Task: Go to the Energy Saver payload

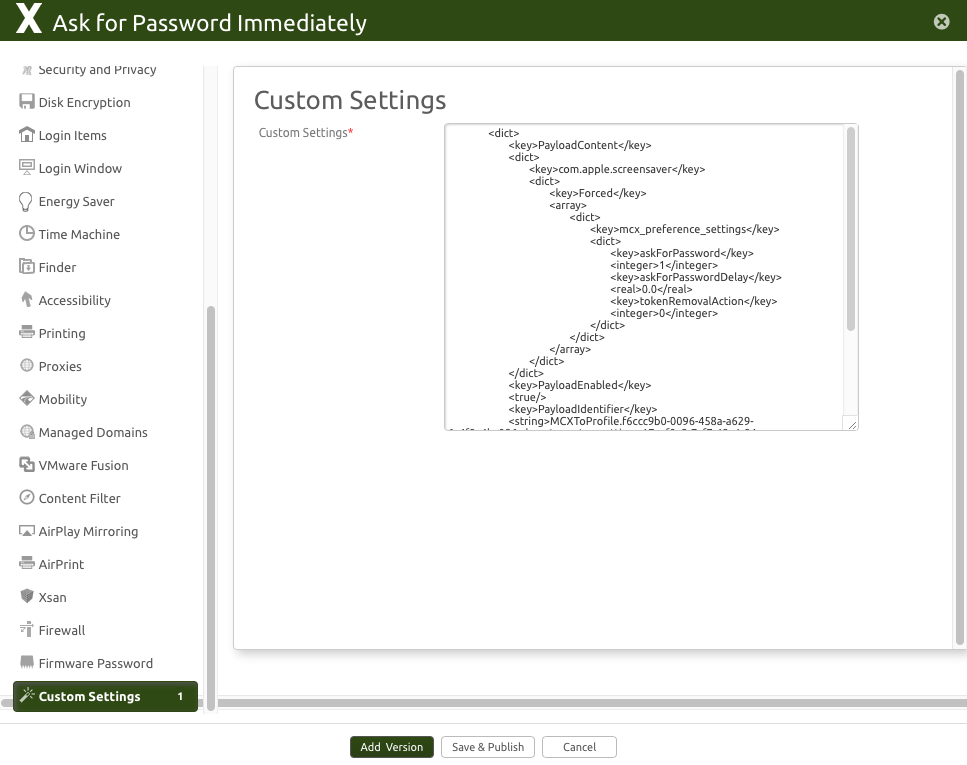Action: tap(76, 201)
